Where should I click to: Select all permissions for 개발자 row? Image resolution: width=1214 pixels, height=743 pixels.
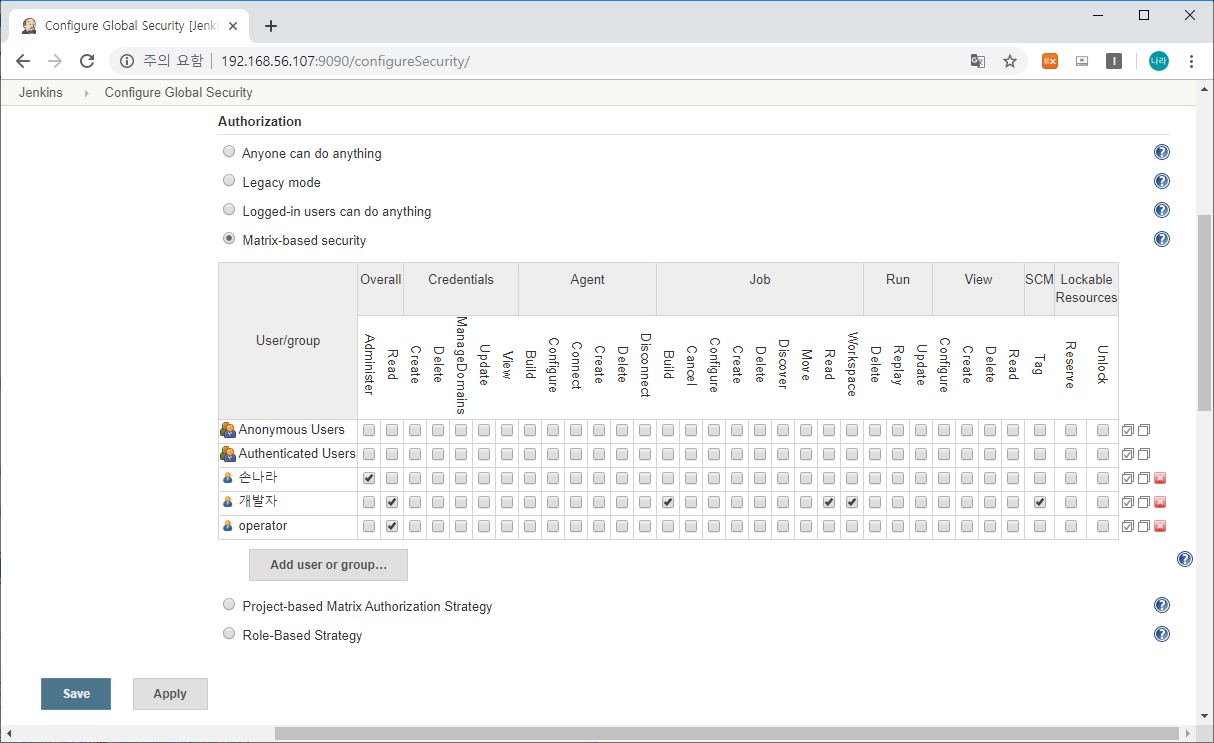pos(1128,502)
